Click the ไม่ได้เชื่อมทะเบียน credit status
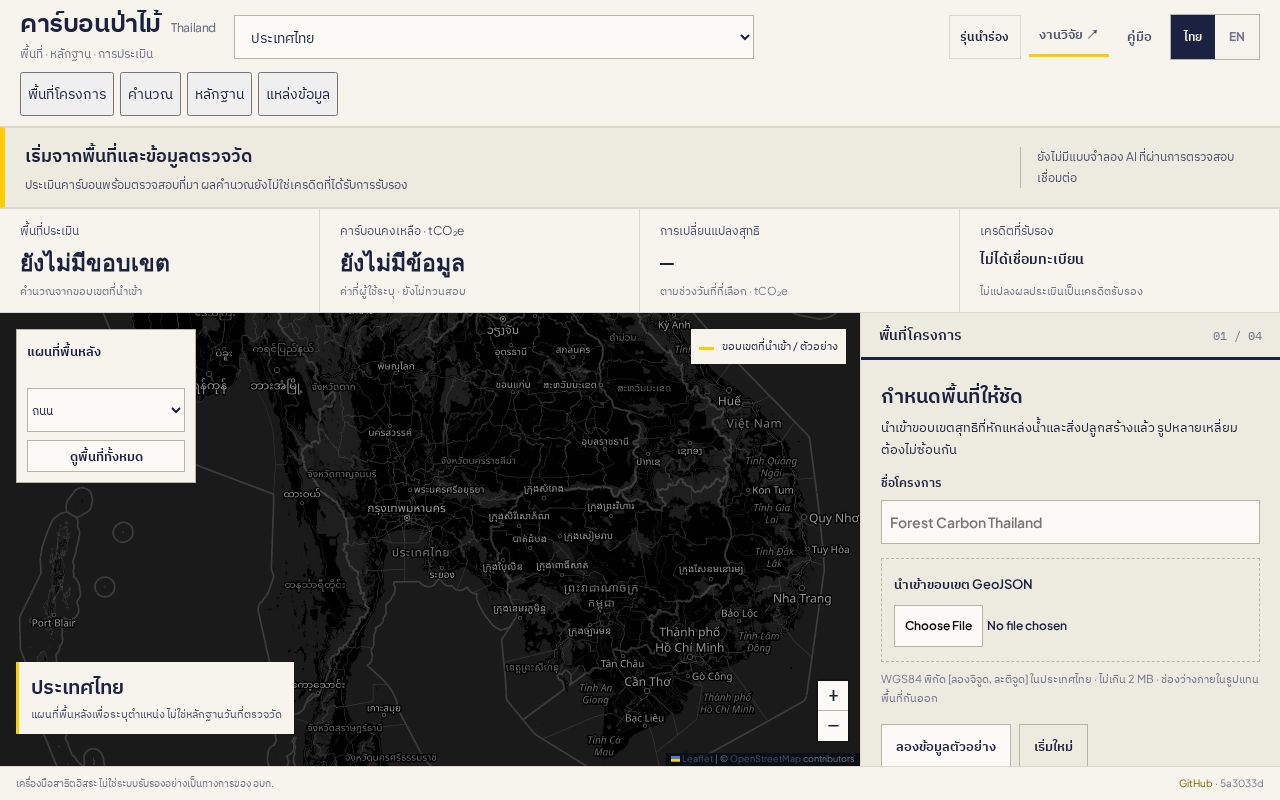The width and height of the screenshot is (1280, 800). click(x=1032, y=259)
